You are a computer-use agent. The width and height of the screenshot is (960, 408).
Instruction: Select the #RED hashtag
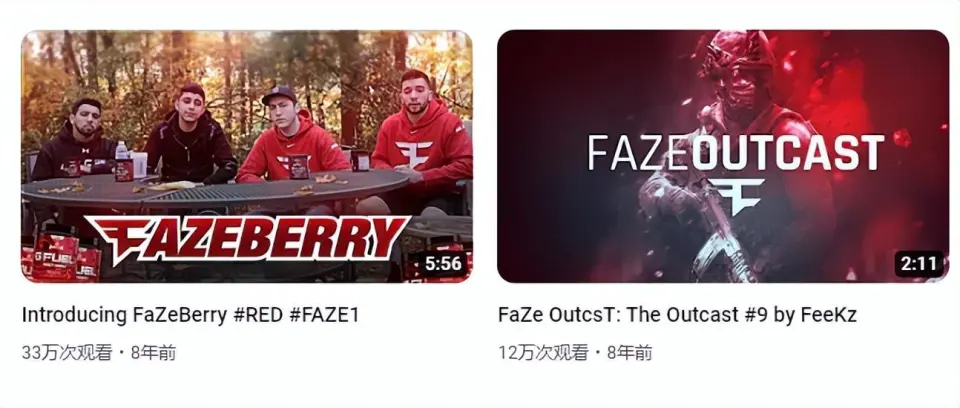click(259, 315)
